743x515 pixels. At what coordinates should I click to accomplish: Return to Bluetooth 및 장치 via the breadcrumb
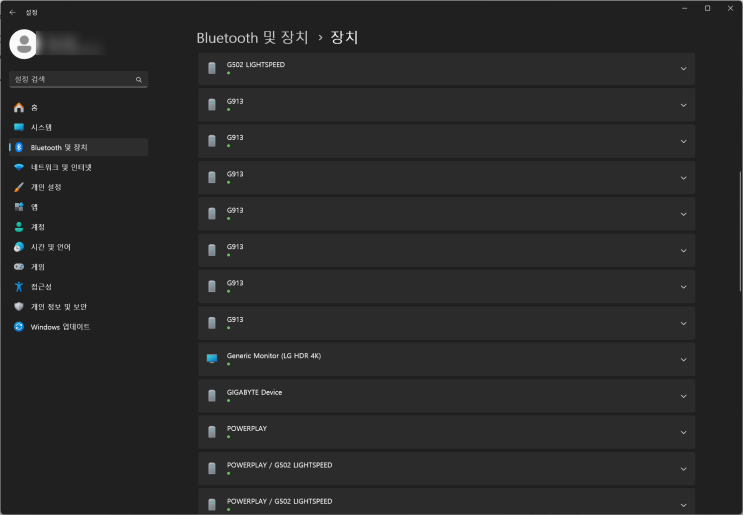pos(252,37)
